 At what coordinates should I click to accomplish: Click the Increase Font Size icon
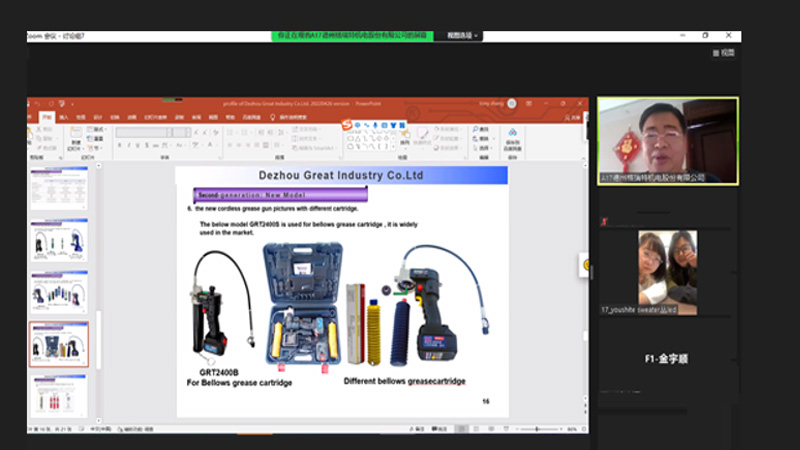[x=196, y=133]
